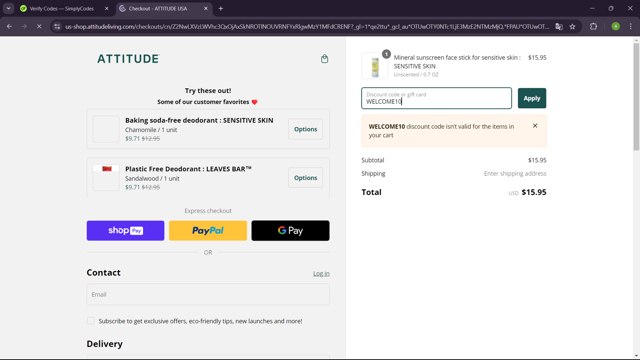Stop loading the checkout page
The image size is (640, 360).
click(39, 27)
